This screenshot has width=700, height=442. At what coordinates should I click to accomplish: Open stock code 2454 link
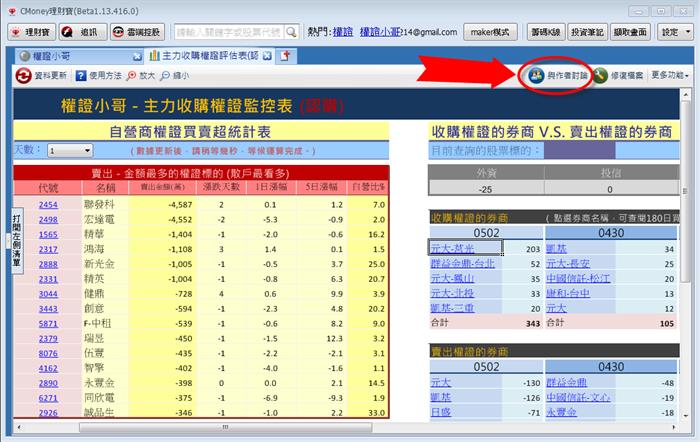click(x=48, y=204)
